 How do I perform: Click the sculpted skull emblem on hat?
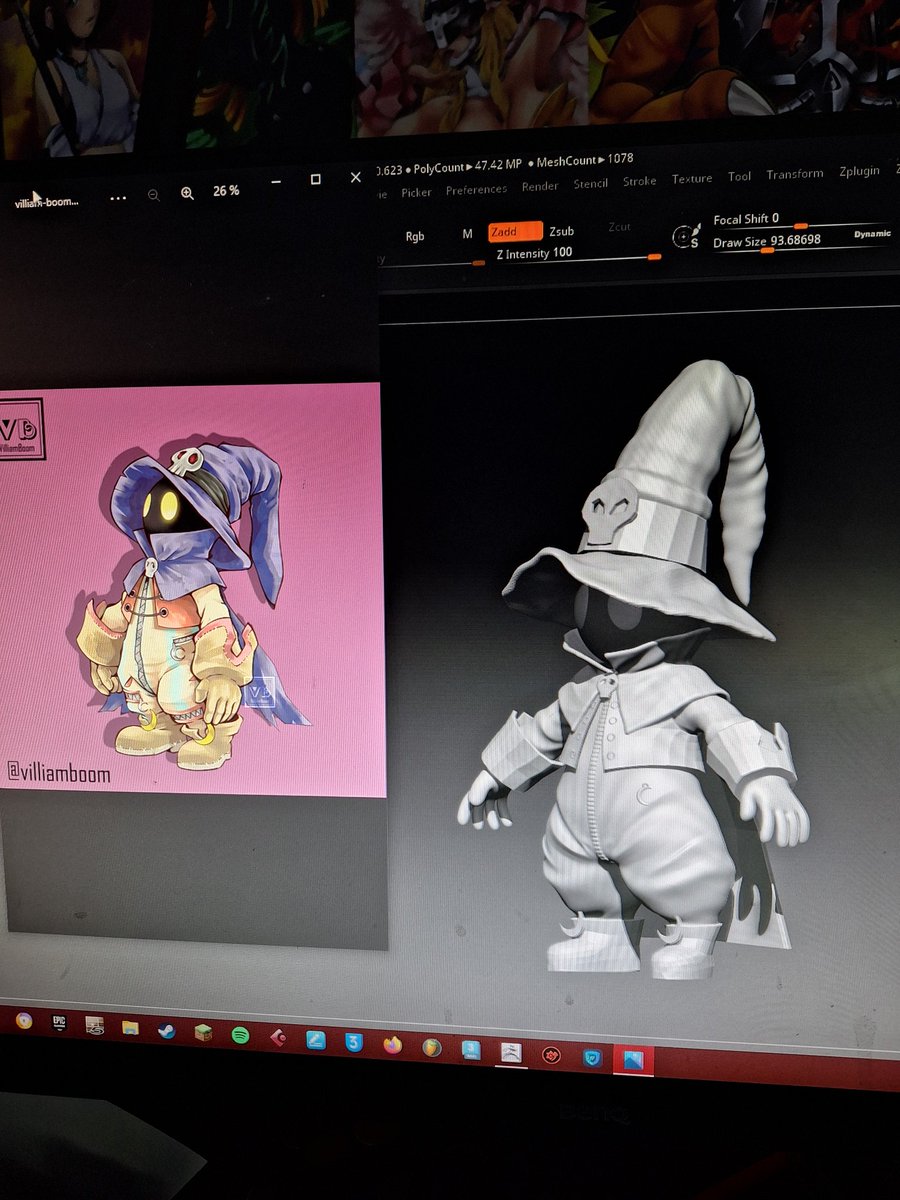pyautogui.click(x=609, y=512)
